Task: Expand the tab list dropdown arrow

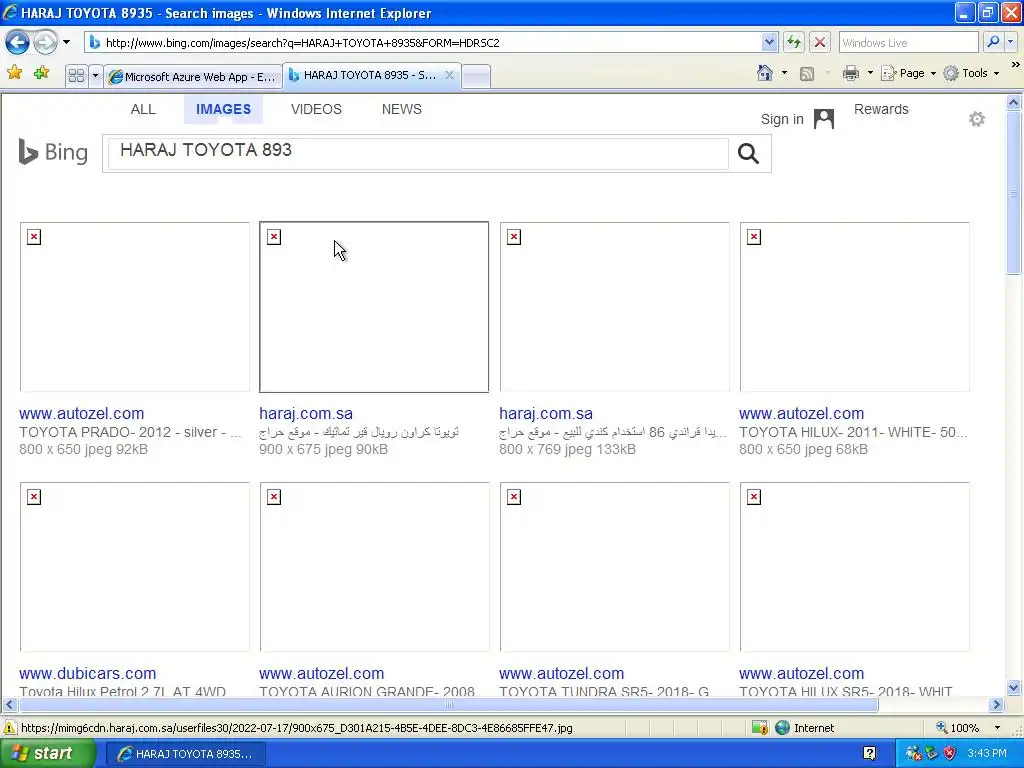Action: [95, 76]
